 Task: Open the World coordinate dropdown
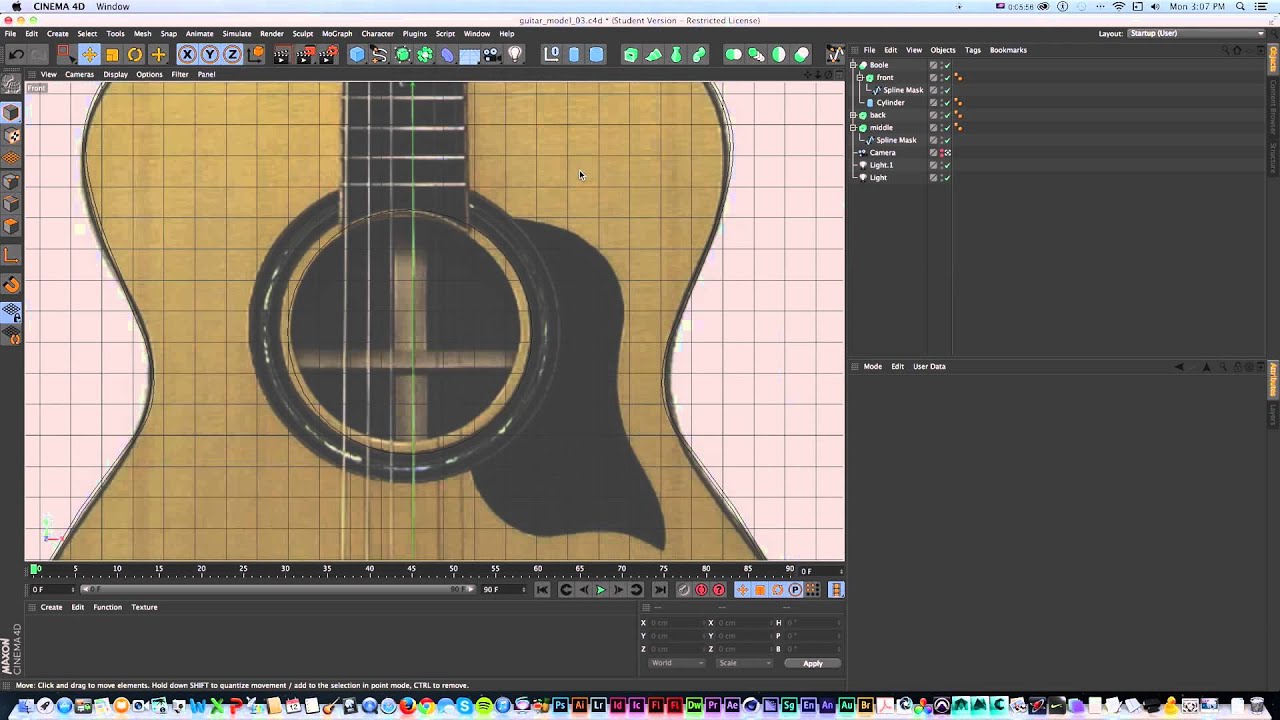click(x=676, y=663)
